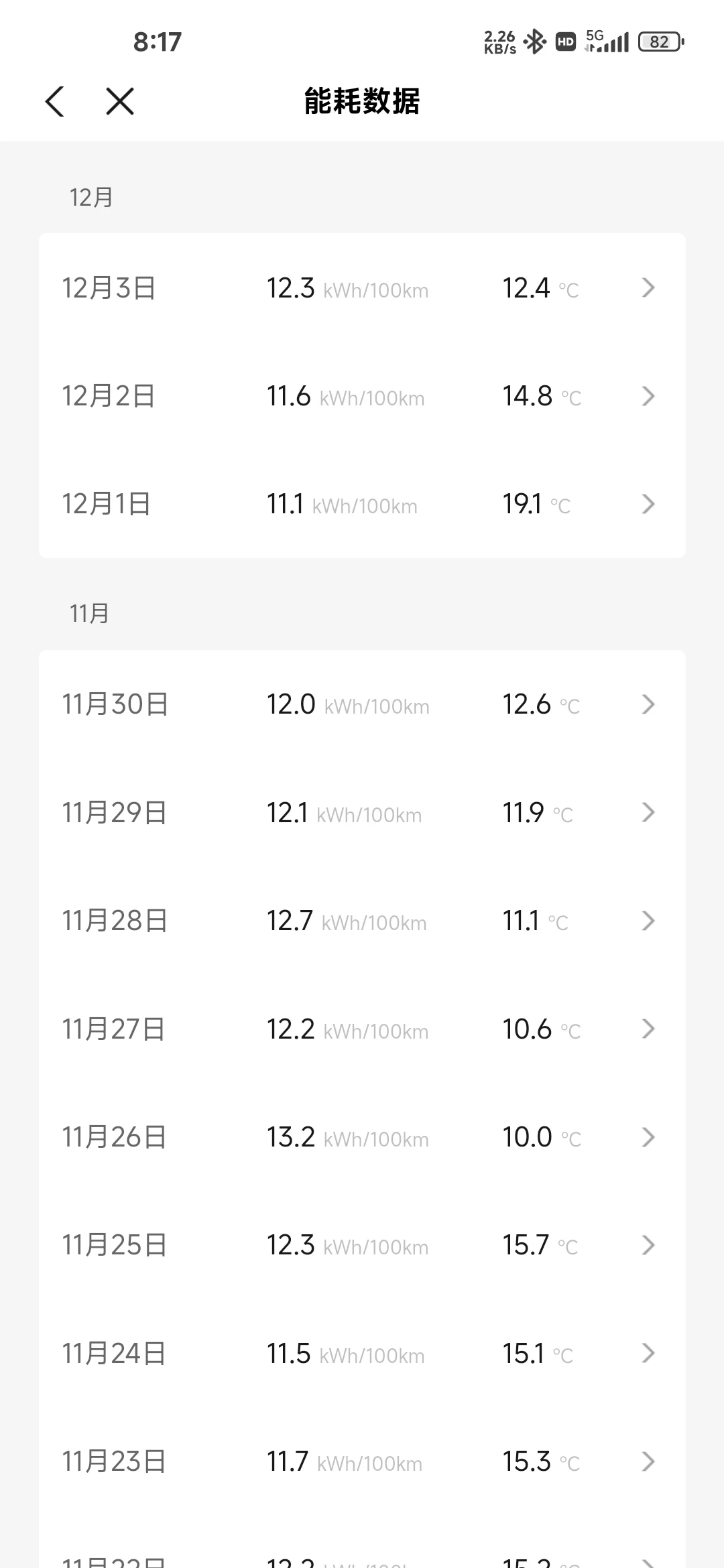Tap the 能耗数据 page title
Screen dimensions: 724x1568
point(362,102)
